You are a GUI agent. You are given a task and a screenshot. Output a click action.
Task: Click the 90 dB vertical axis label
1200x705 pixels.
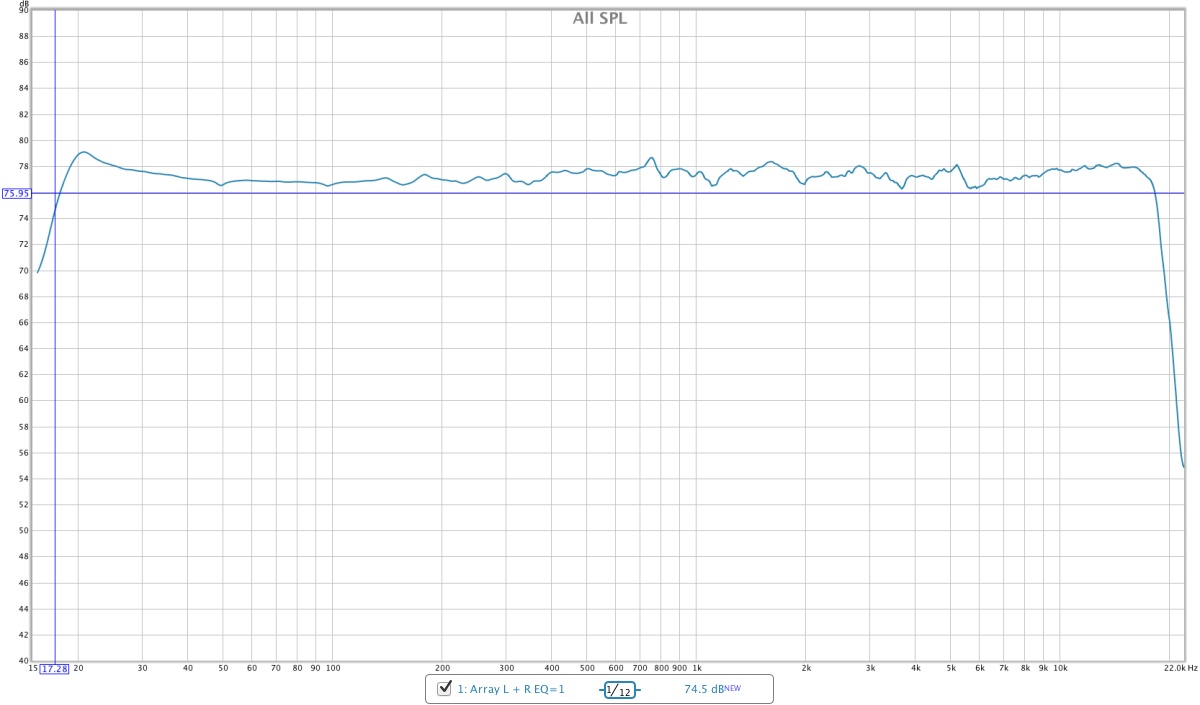(x=24, y=10)
